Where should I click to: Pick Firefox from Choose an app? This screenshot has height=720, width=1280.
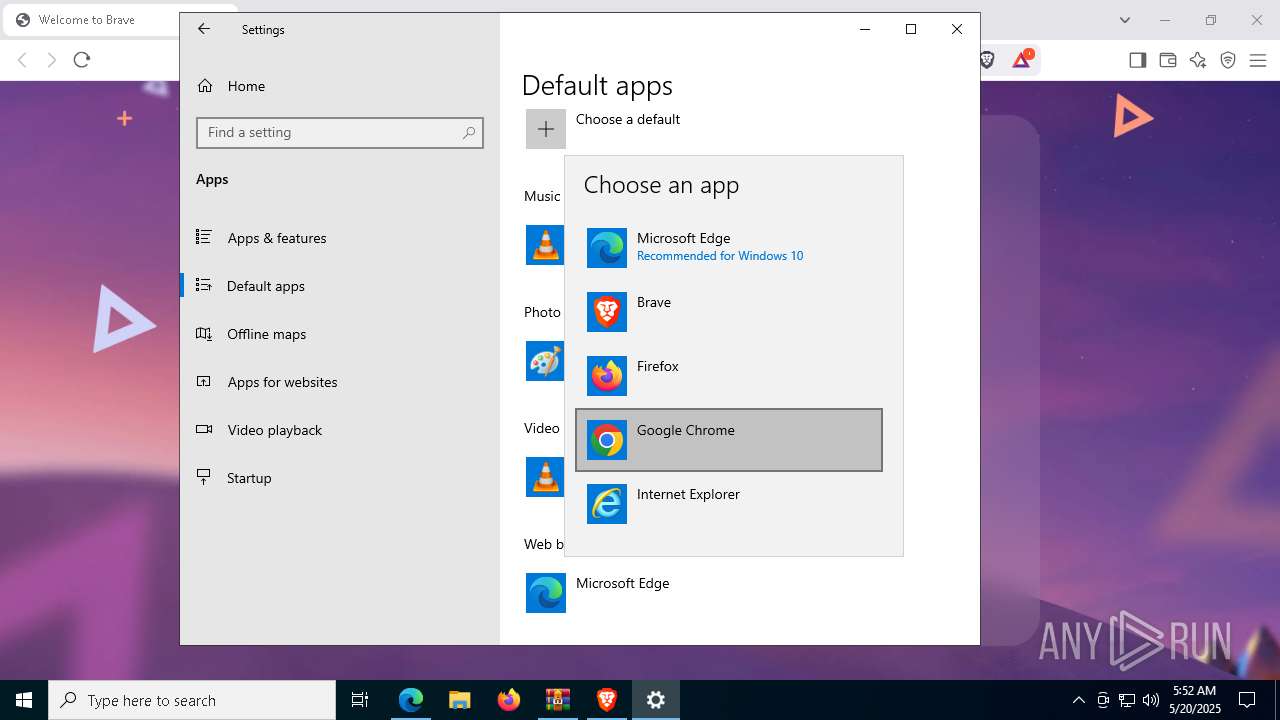tap(729, 376)
